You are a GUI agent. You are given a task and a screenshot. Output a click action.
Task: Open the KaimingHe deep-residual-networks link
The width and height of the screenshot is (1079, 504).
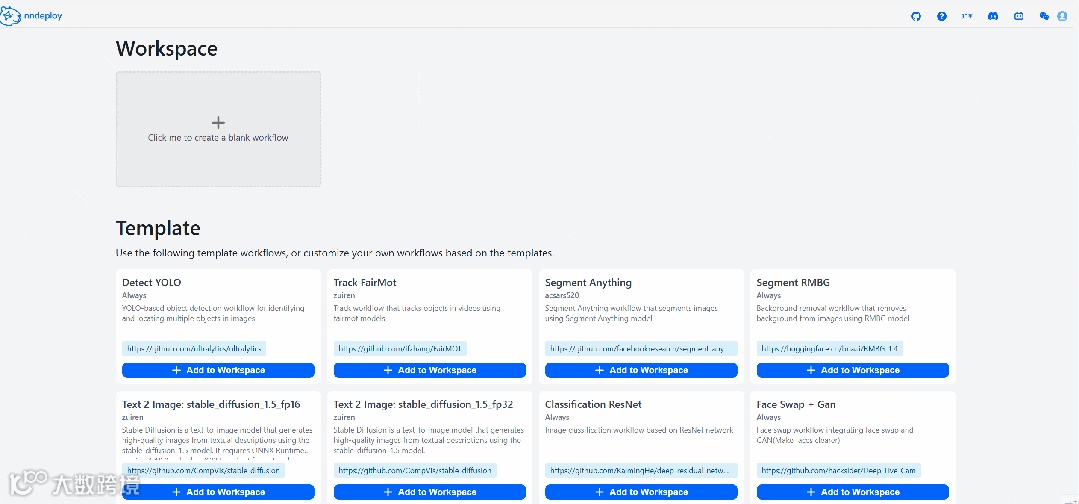pyautogui.click(x=641, y=471)
